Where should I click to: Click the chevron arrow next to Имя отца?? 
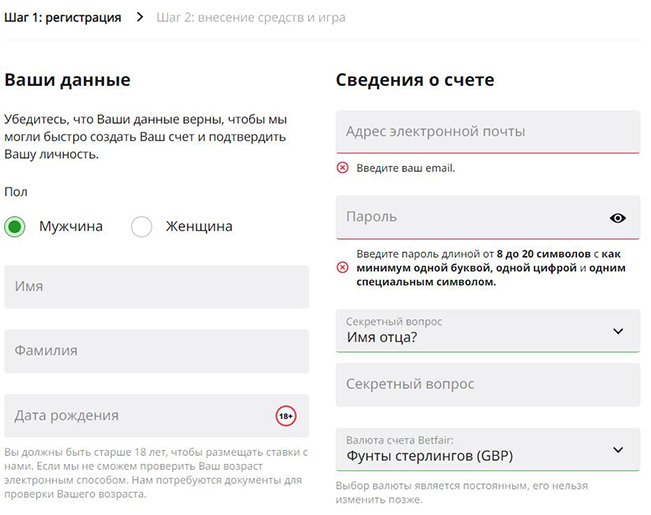(x=618, y=331)
